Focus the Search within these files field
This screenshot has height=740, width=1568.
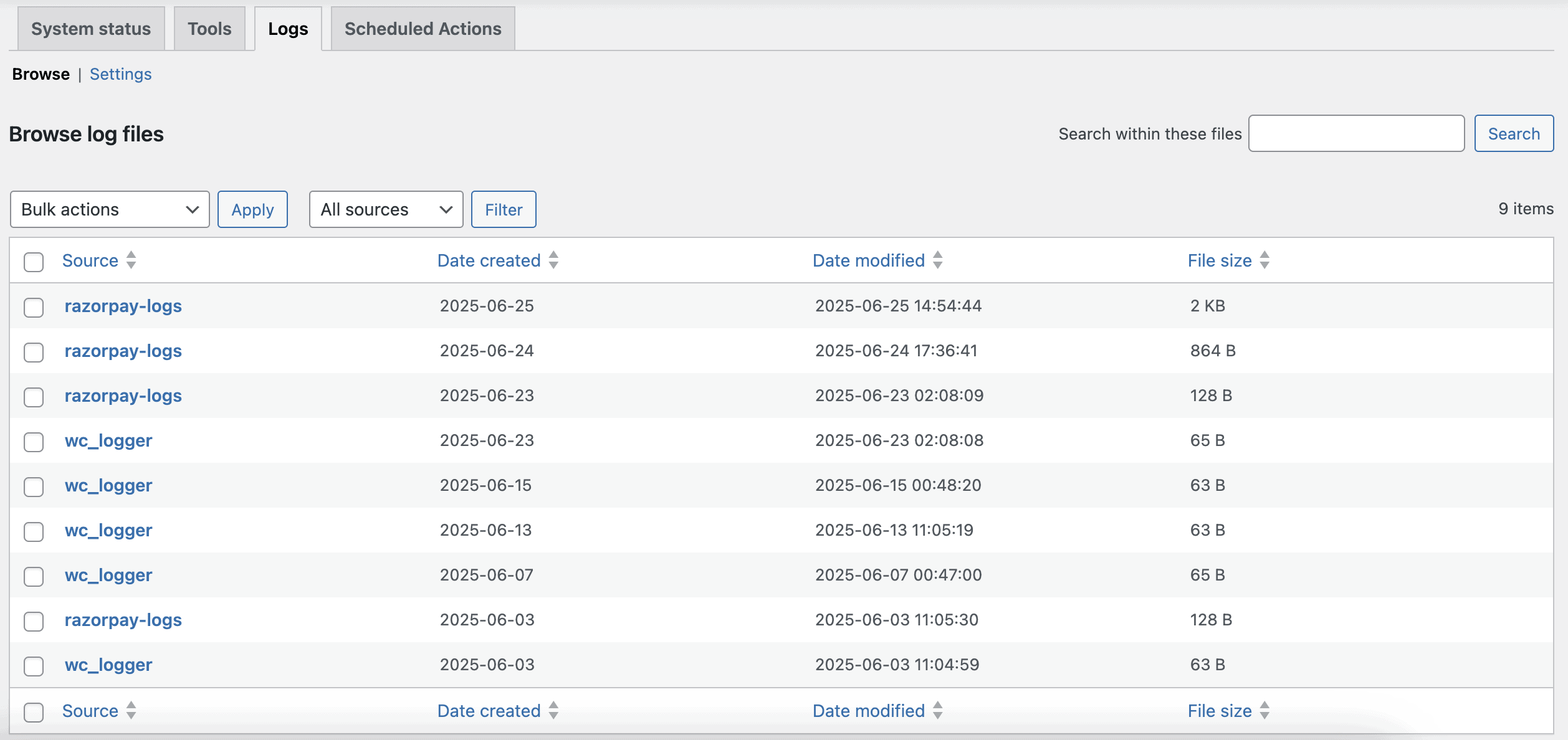pyautogui.click(x=1356, y=133)
